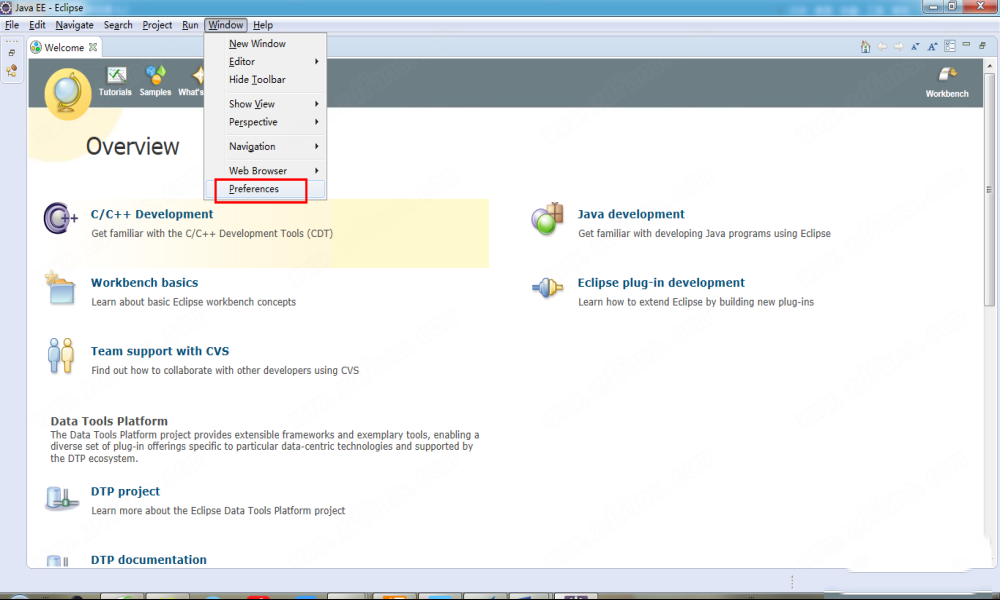Open the C/C++ Development link
Screen dimensions: 1000x600
tap(152, 214)
